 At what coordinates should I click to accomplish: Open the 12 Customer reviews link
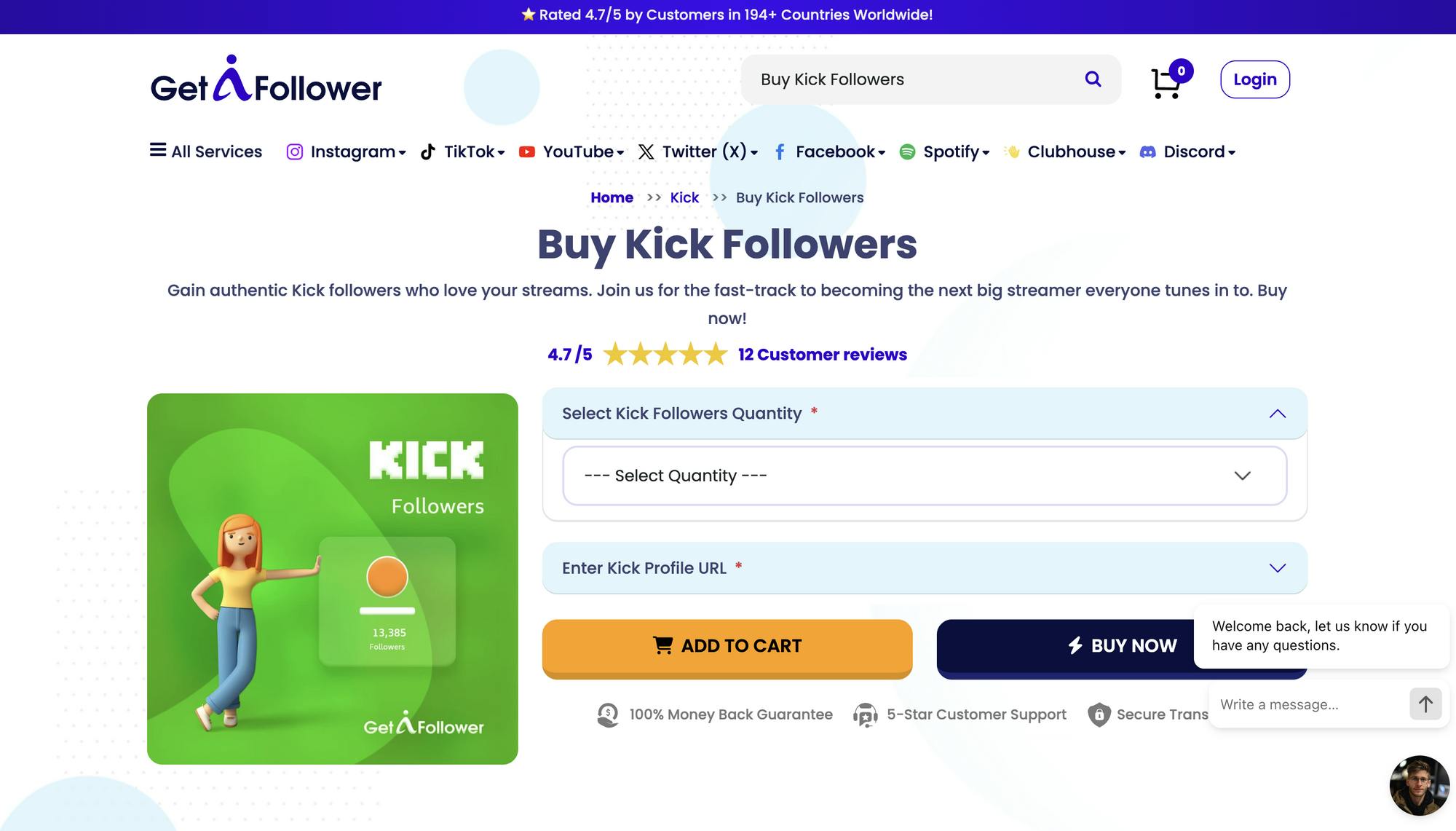point(823,355)
